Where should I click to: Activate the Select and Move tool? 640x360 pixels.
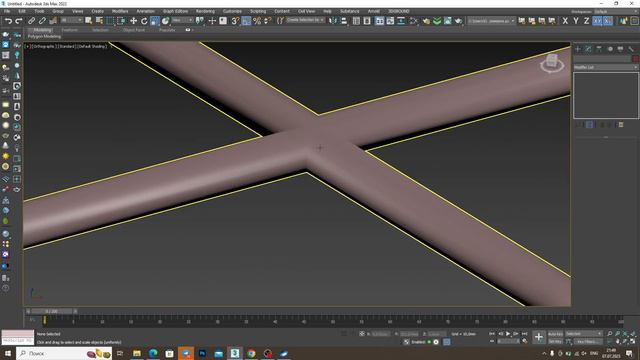coord(133,21)
